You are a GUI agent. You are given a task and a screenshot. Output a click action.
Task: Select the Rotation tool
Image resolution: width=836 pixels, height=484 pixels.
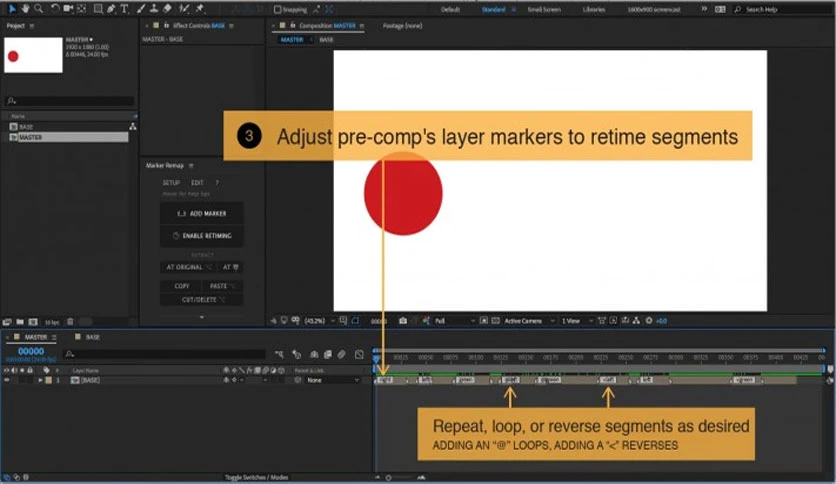point(55,9)
